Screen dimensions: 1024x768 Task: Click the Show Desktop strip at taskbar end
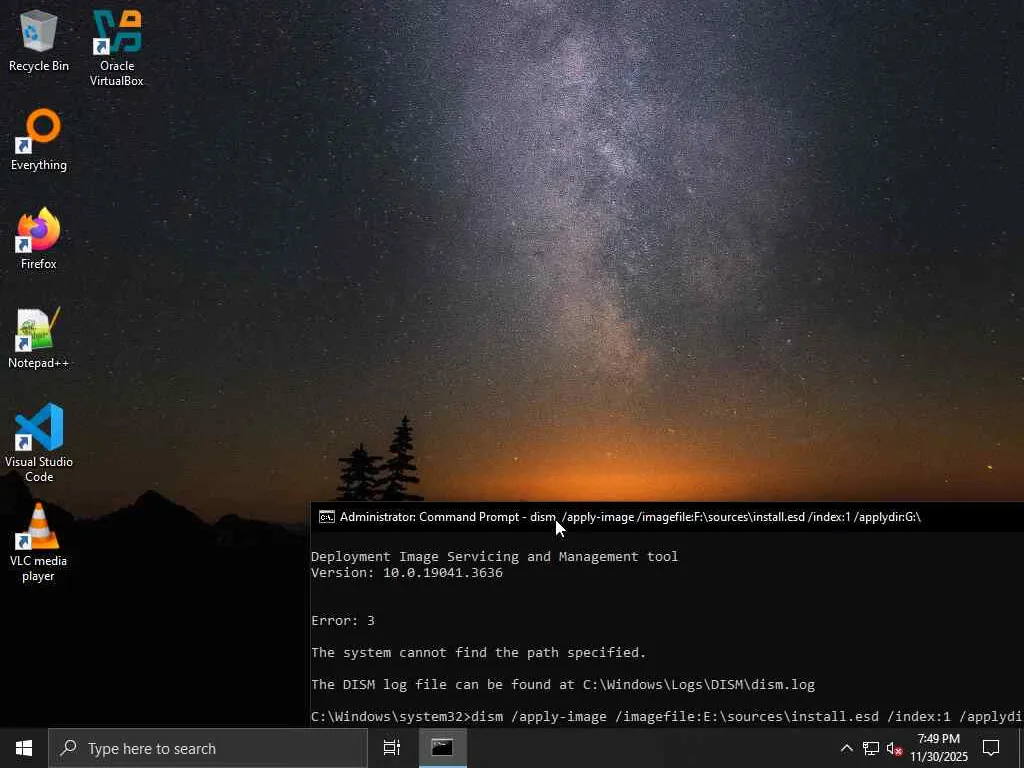coord(1021,748)
